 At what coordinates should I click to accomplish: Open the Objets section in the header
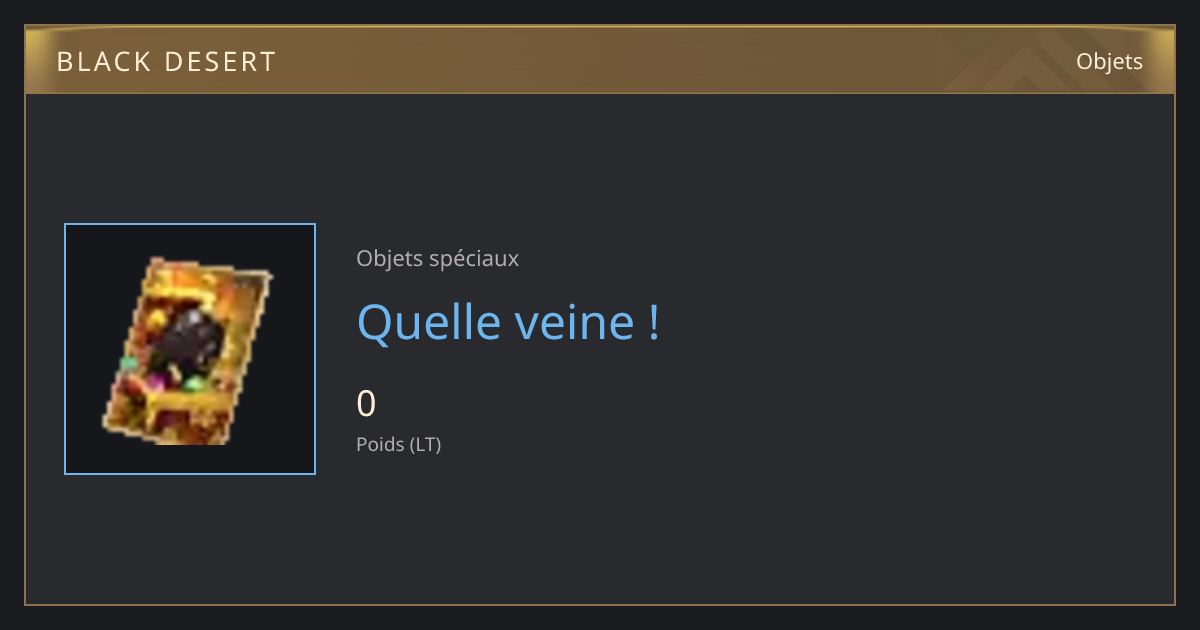point(1109,61)
